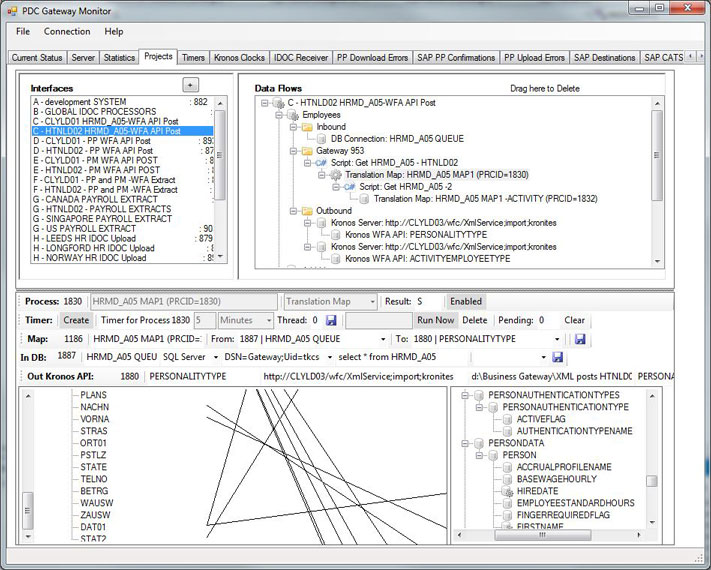711x570 pixels.
Task: Collapse the Gateway 953 tree node
Action: [x=294, y=151]
